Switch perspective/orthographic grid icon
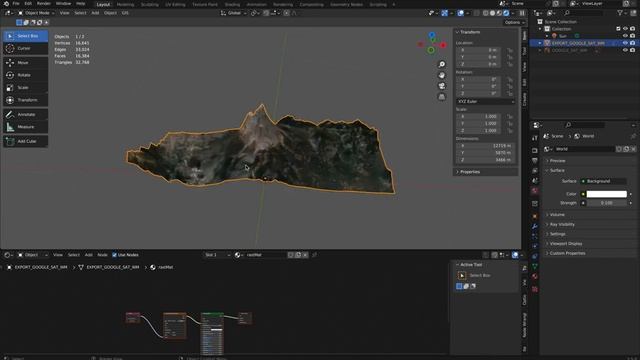This screenshot has height=360, width=640. tap(442, 97)
